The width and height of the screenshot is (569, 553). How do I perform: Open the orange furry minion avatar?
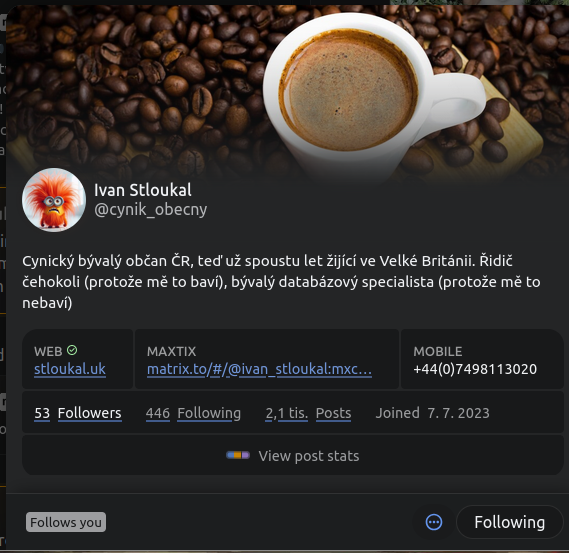coord(54,200)
